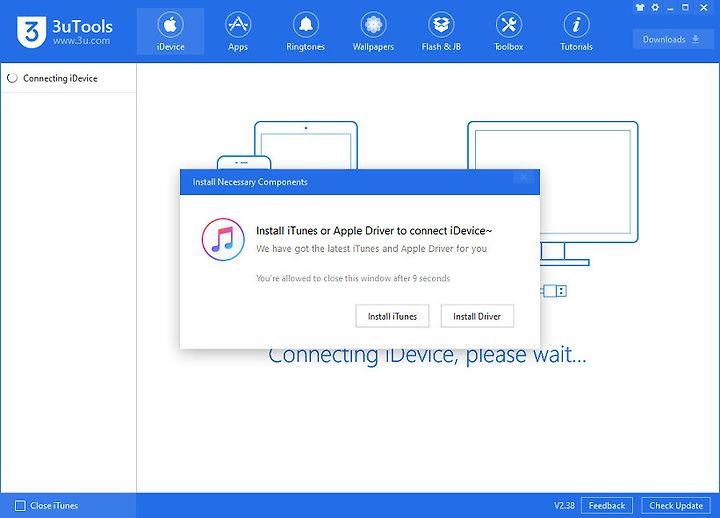Click Check Update button
Screen dimensions: 720x518
coord(676,506)
